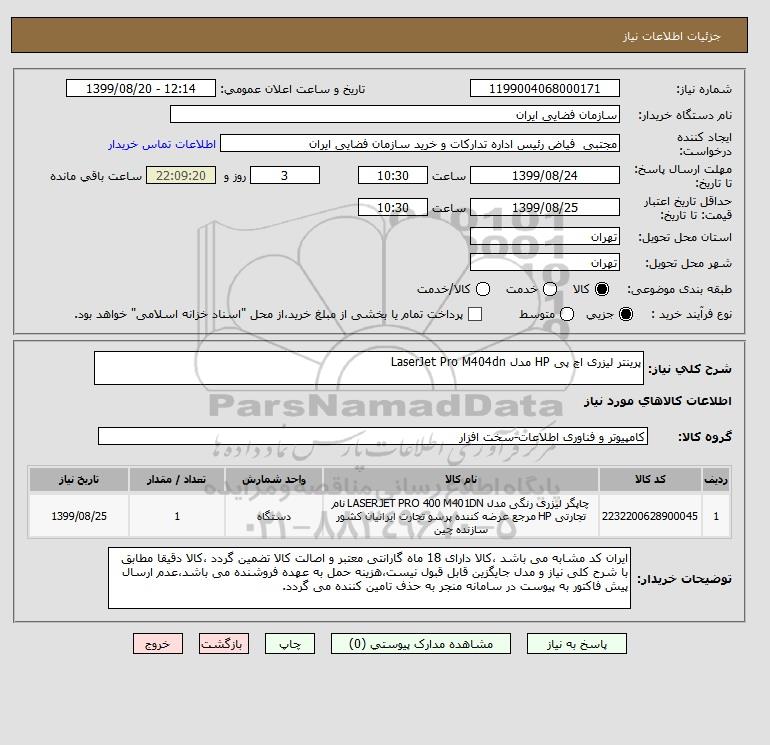Click the ساعت باقی مانده label

tap(96, 176)
